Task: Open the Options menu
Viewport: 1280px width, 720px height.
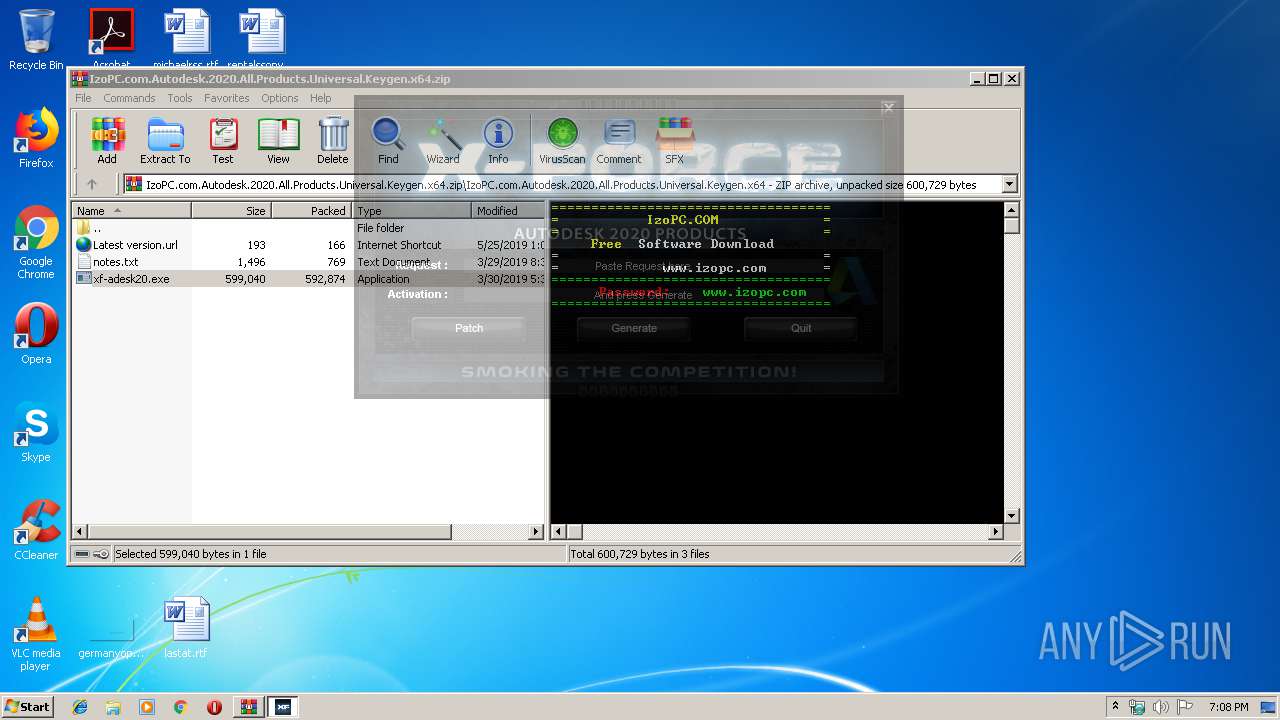Action: pyautogui.click(x=280, y=98)
